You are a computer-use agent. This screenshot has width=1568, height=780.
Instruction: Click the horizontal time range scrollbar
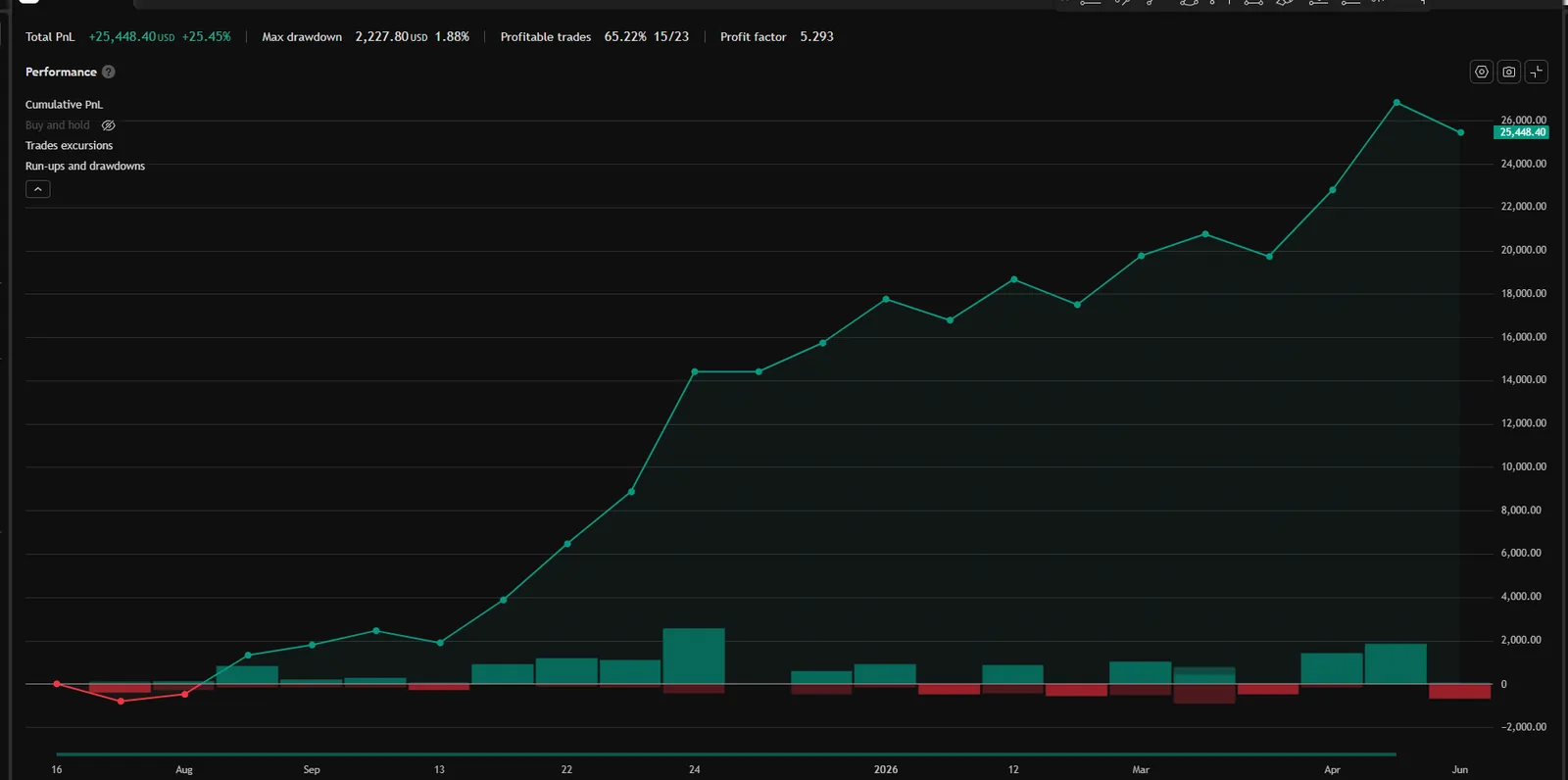pos(726,755)
